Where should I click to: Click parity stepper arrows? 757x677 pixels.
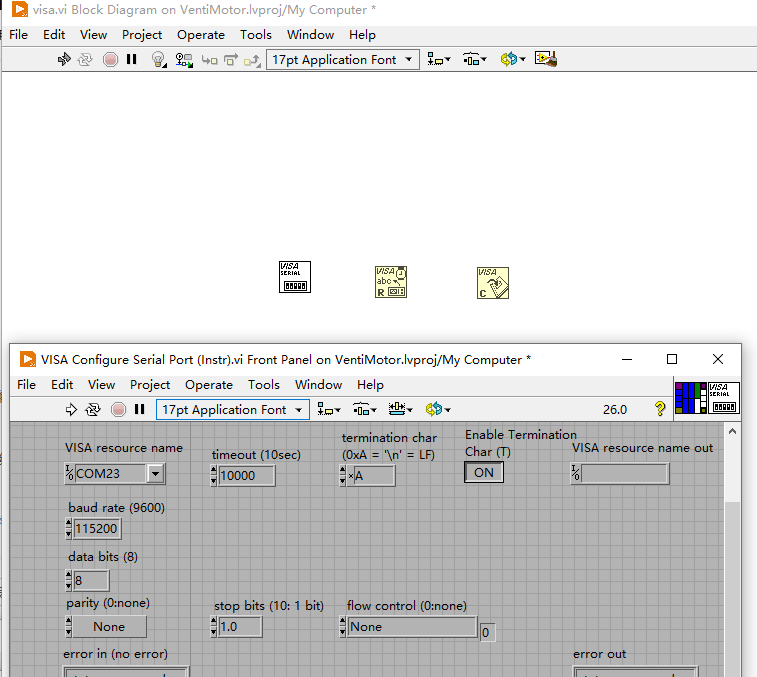point(69,627)
